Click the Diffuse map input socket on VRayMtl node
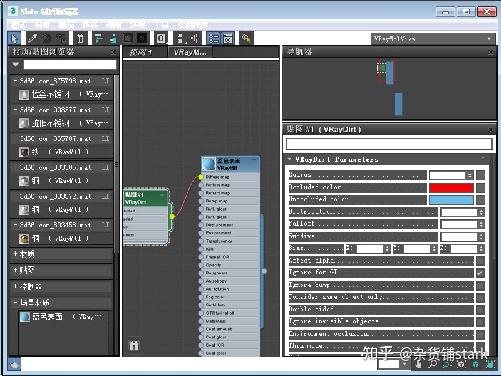Image resolution: width=501 pixels, height=376 pixels. pyautogui.click(x=201, y=177)
